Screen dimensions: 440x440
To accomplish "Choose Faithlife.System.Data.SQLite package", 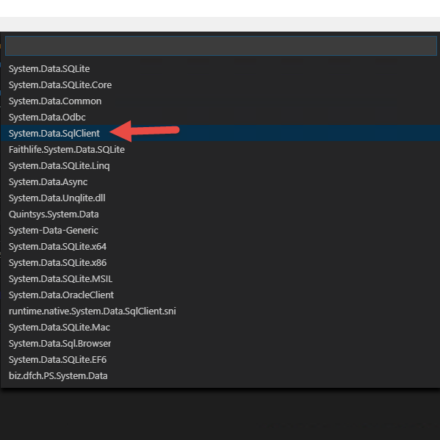I will pyautogui.click(x=220, y=149).
